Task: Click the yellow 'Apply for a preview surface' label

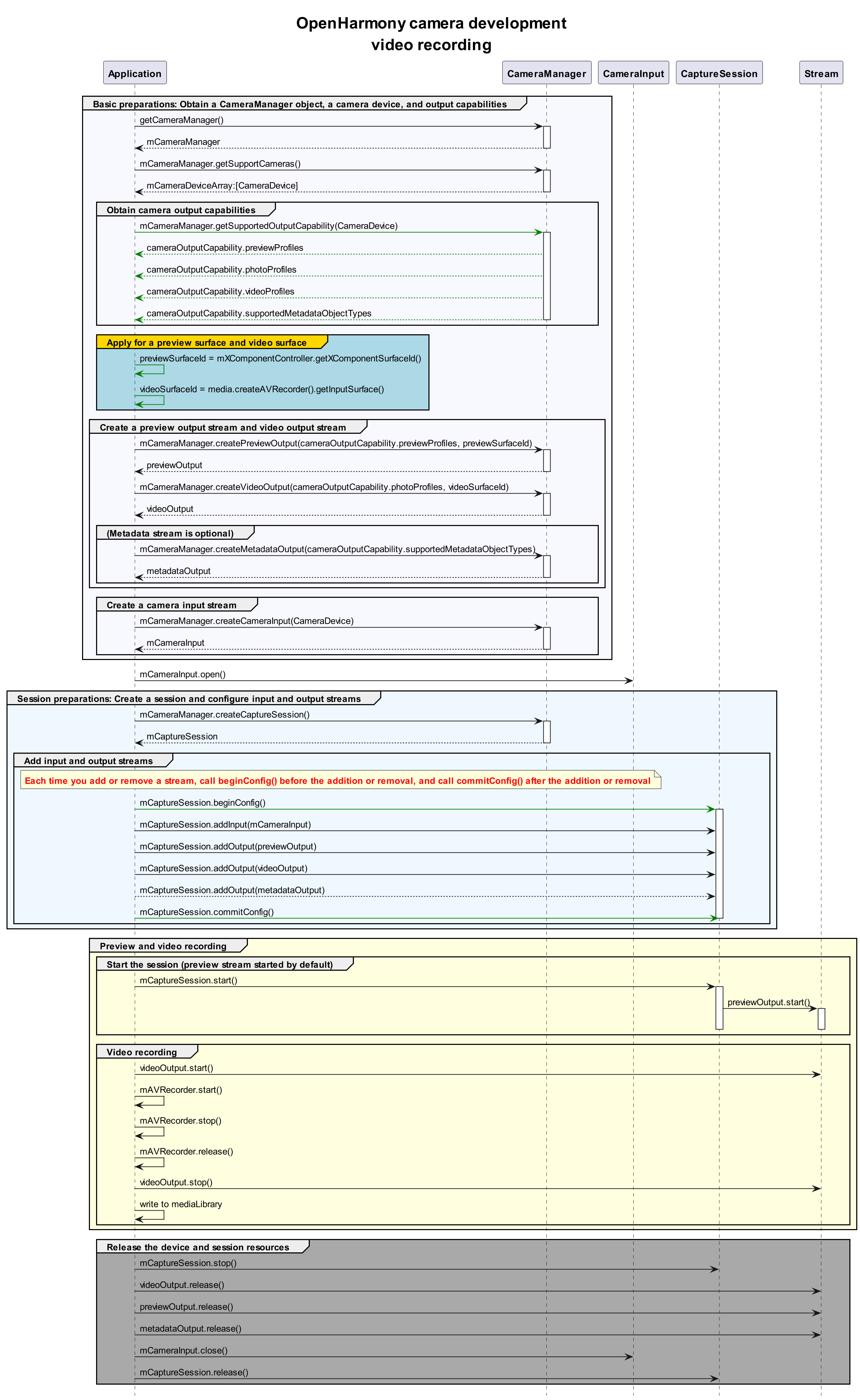Action: click(207, 343)
